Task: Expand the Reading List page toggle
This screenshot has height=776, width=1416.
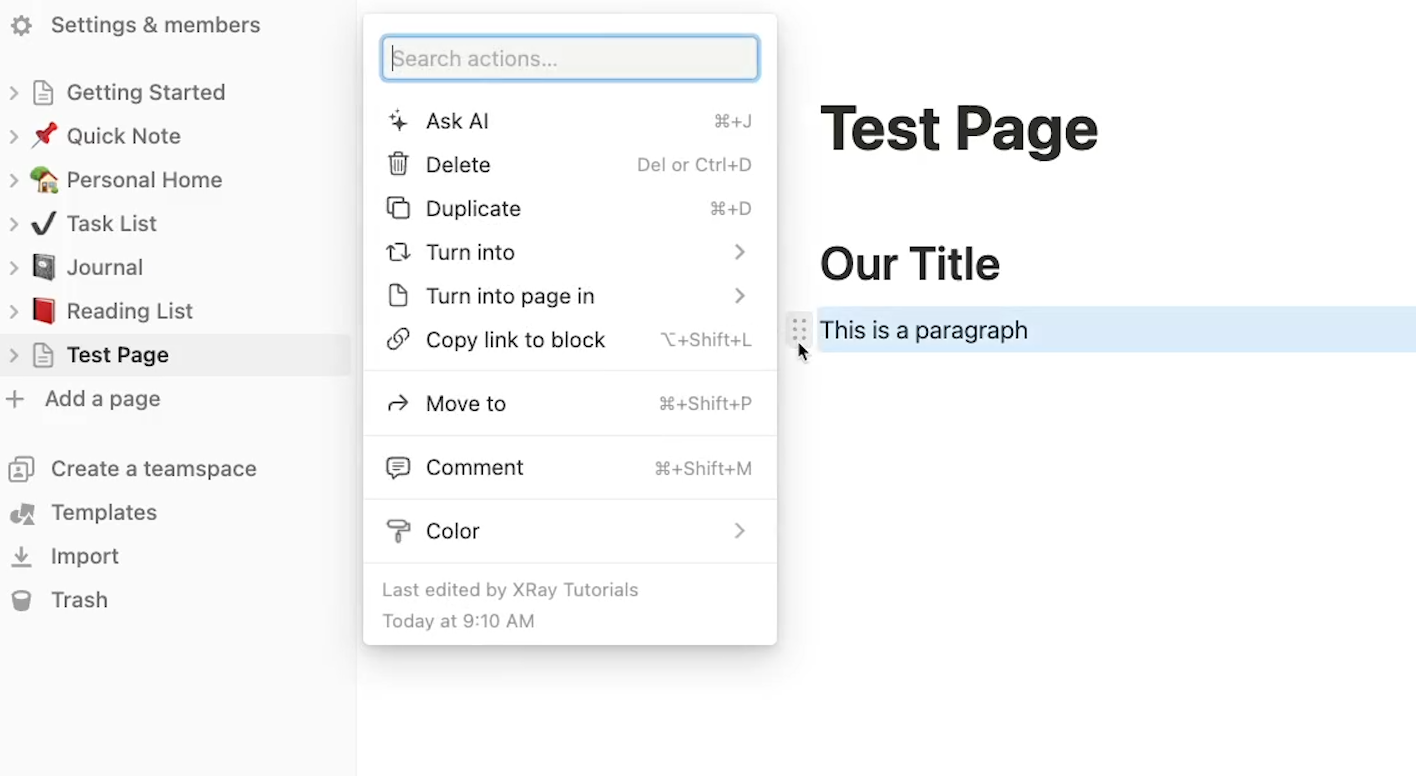Action: tap(14, 311)
